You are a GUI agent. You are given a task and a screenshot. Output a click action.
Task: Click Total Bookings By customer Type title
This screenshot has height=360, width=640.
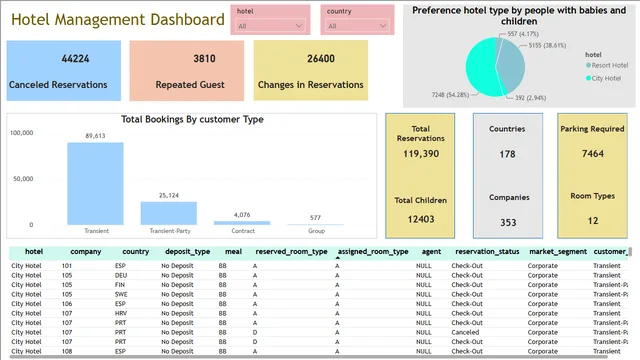click(192, 119)
